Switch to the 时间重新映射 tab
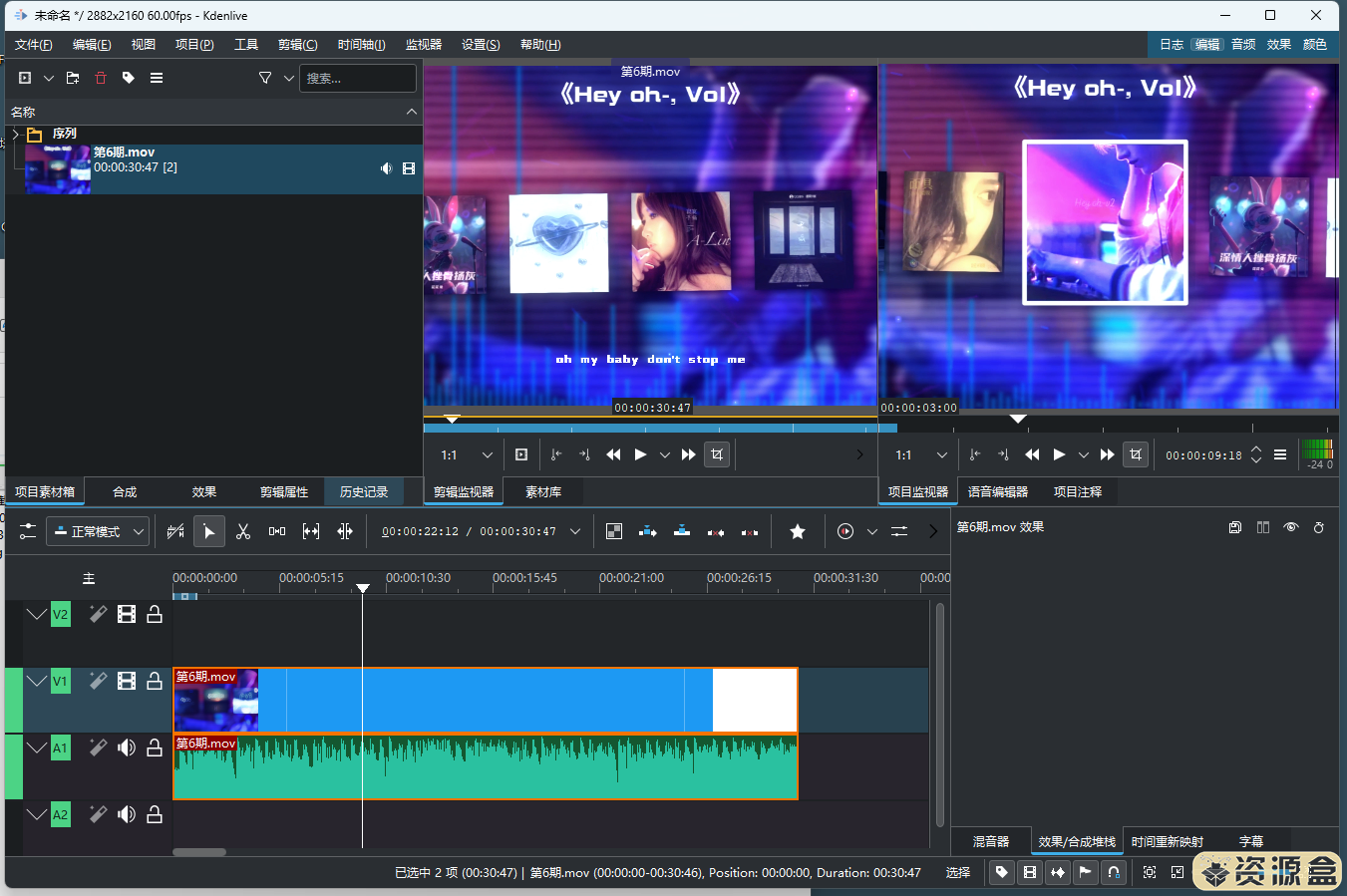This screenshot has width=1347, height=896. pyautogui.click(x=1168, y=841)
